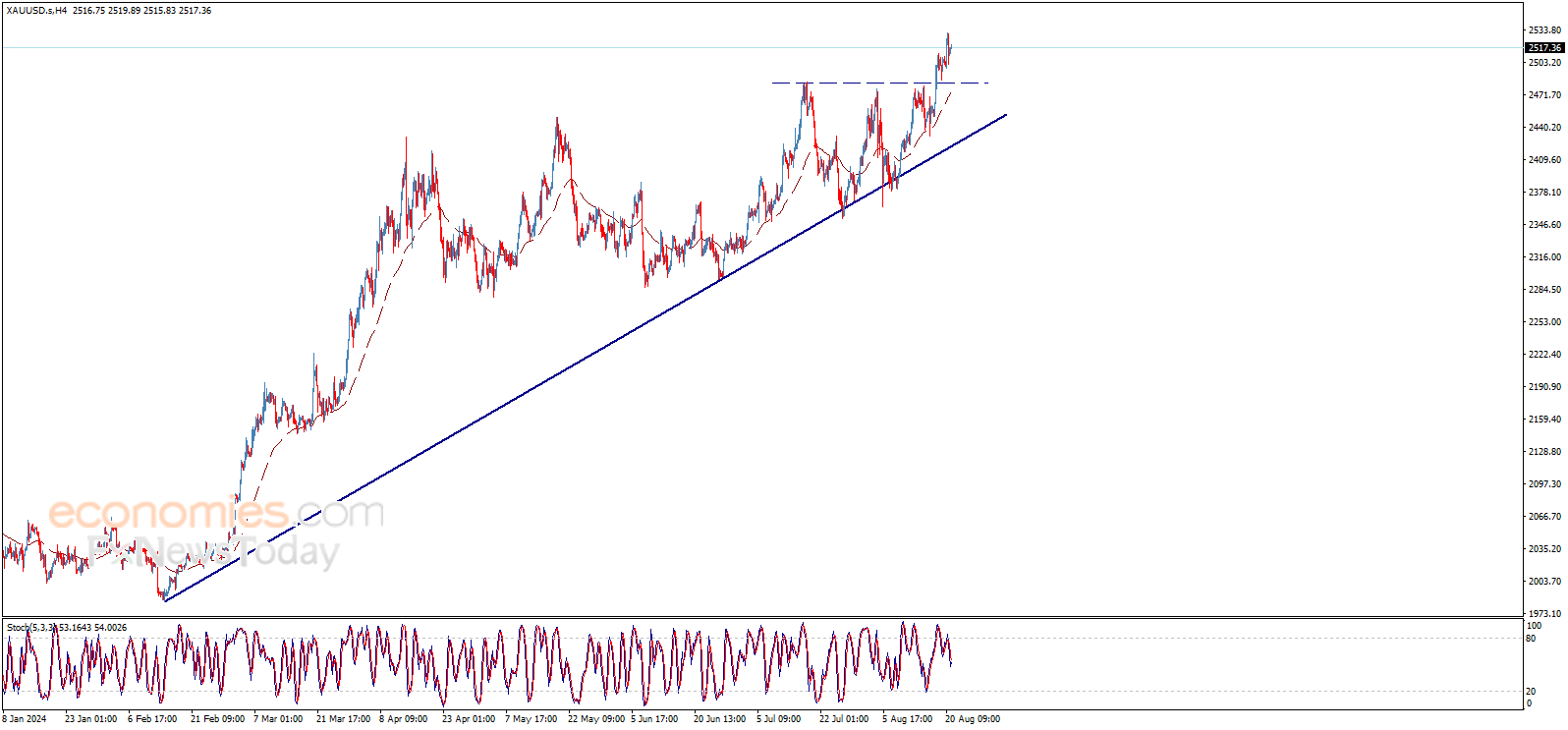Click the 2128.80 price axis label
The image size is (1568, 730).
coord(1544,452)
